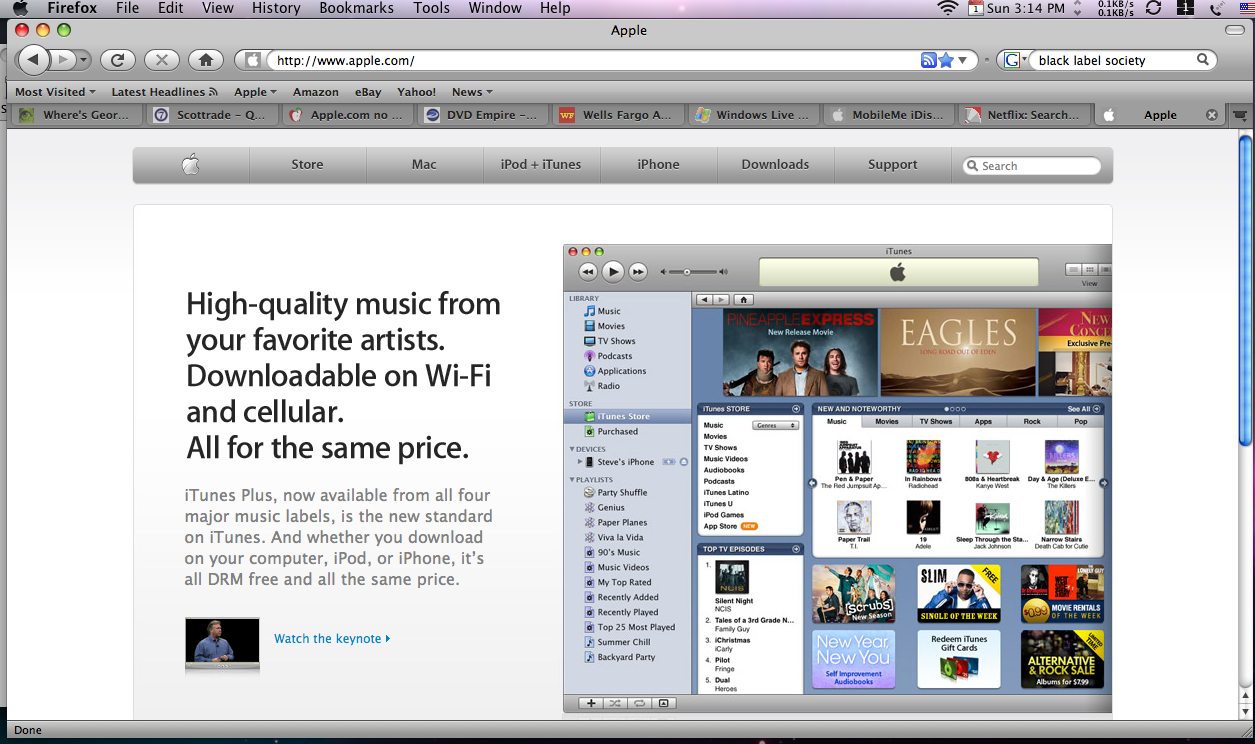
Task: Open the File menu
Action: (127, 8)
